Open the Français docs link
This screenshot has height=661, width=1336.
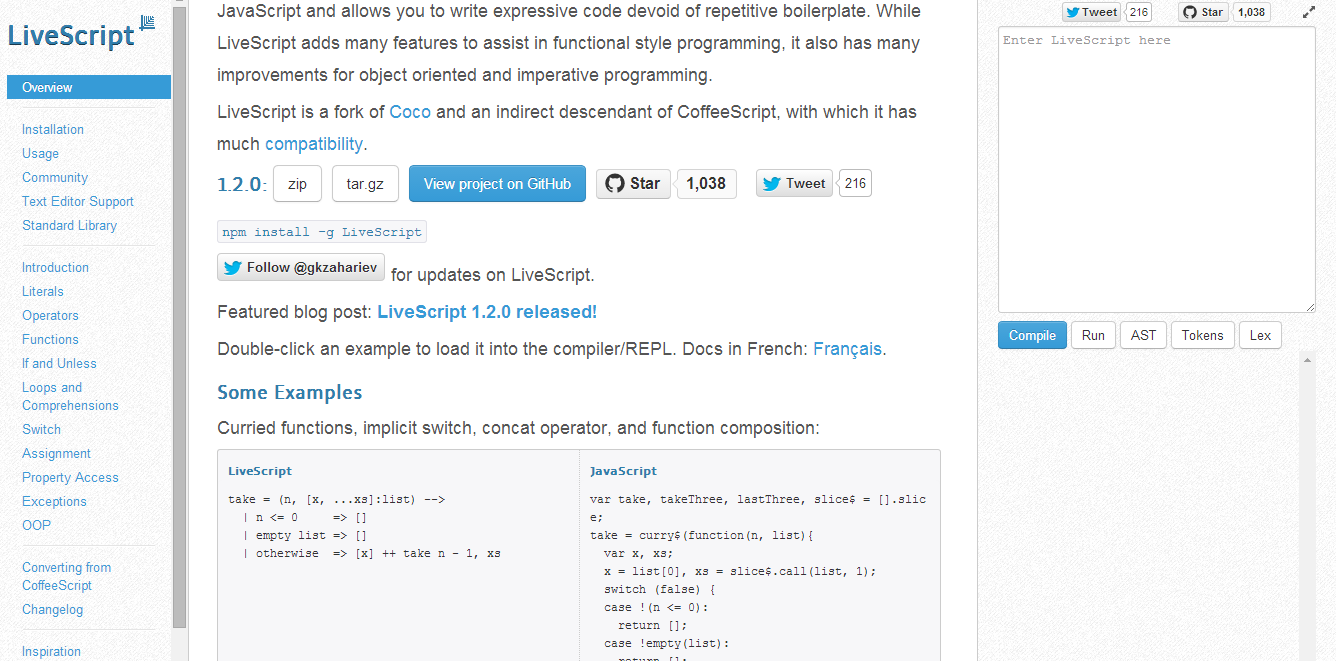(847, 350)
